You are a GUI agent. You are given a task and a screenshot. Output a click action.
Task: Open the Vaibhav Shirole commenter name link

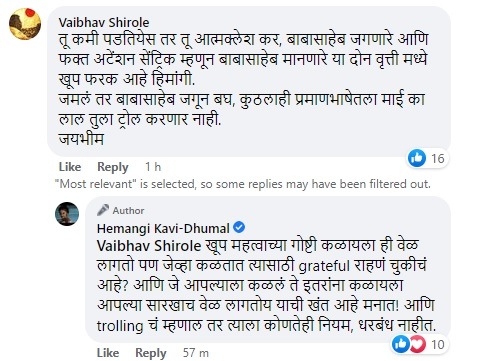point(104,23)
